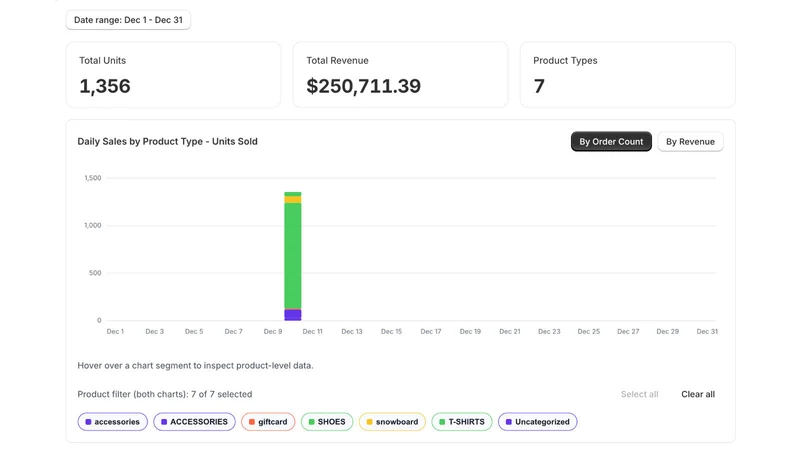Toggle the Uncategorized filter chip

click(537, 422)
